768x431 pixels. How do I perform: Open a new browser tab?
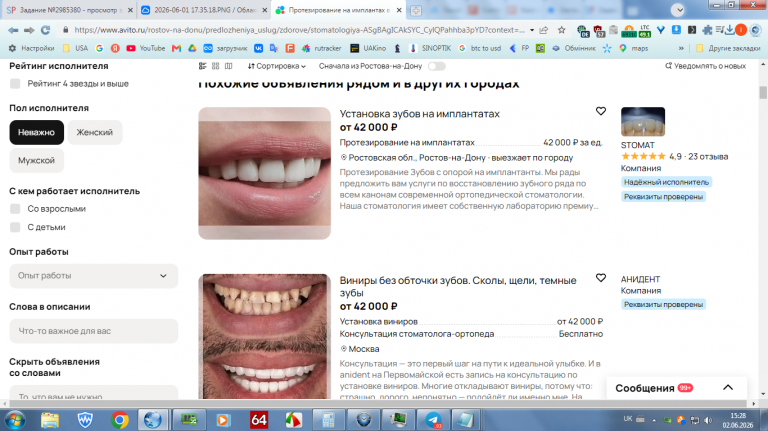point(415,10)
